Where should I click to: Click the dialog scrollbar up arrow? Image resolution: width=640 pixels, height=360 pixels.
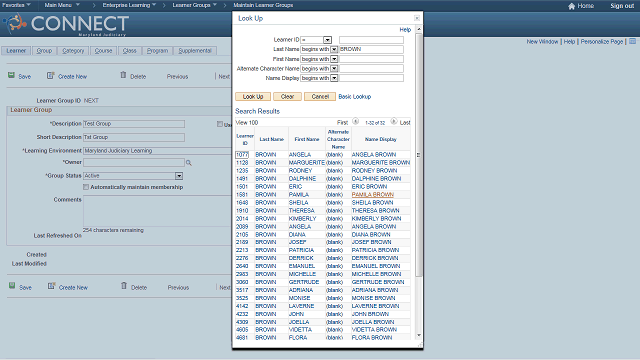tap(418, 29)
